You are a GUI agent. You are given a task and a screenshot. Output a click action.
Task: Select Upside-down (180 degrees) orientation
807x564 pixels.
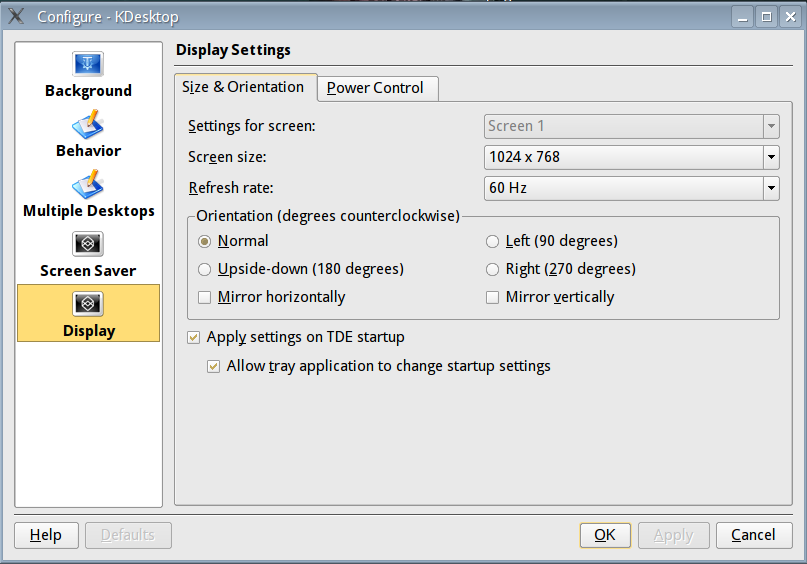point(204,269)
